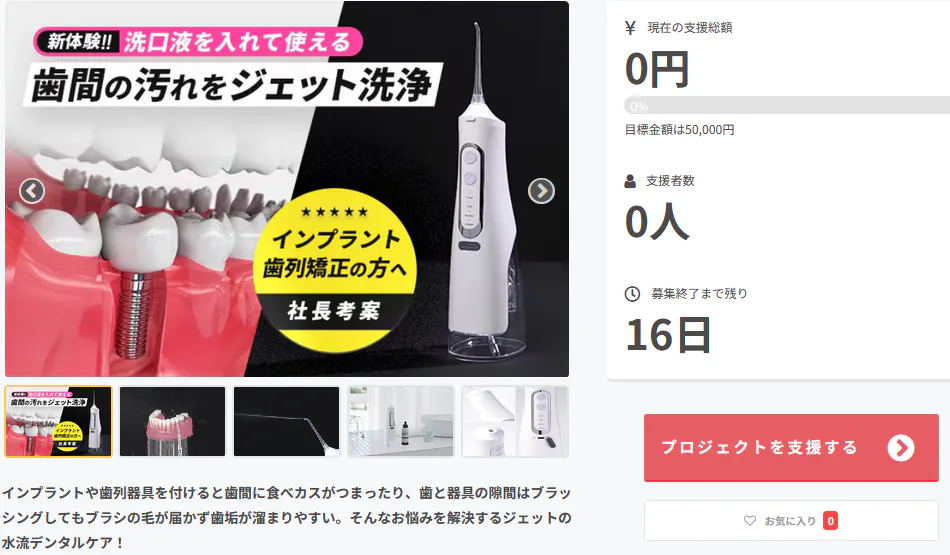Click the clock icon beside 募集終了まで残り
The height and width of the screenshot is (555, 950).
click(x=632, y=294)
